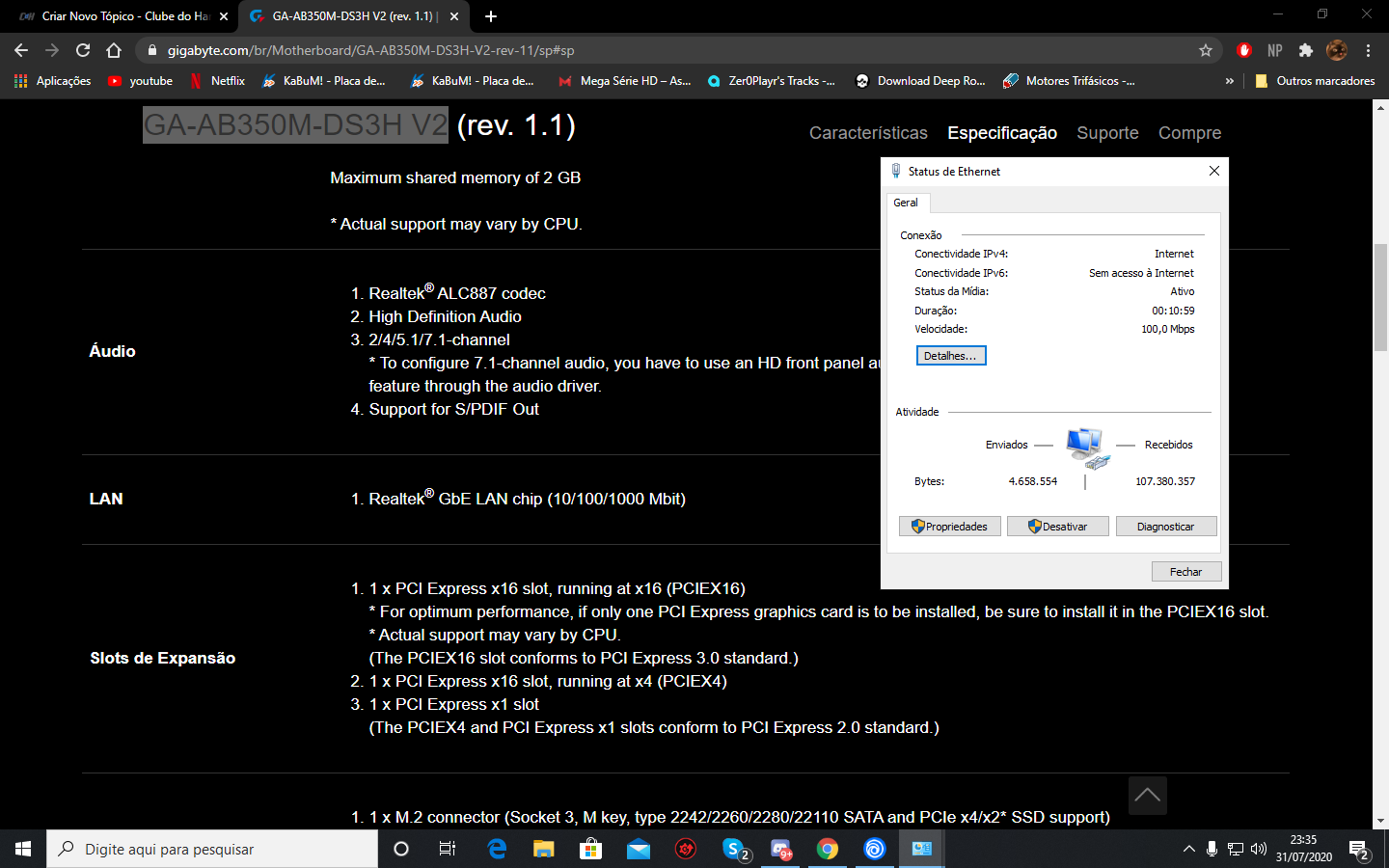The image size is (1389, 868).
Task: Bookmark this page with the star icon
Action: click(x=1205, y=50)
